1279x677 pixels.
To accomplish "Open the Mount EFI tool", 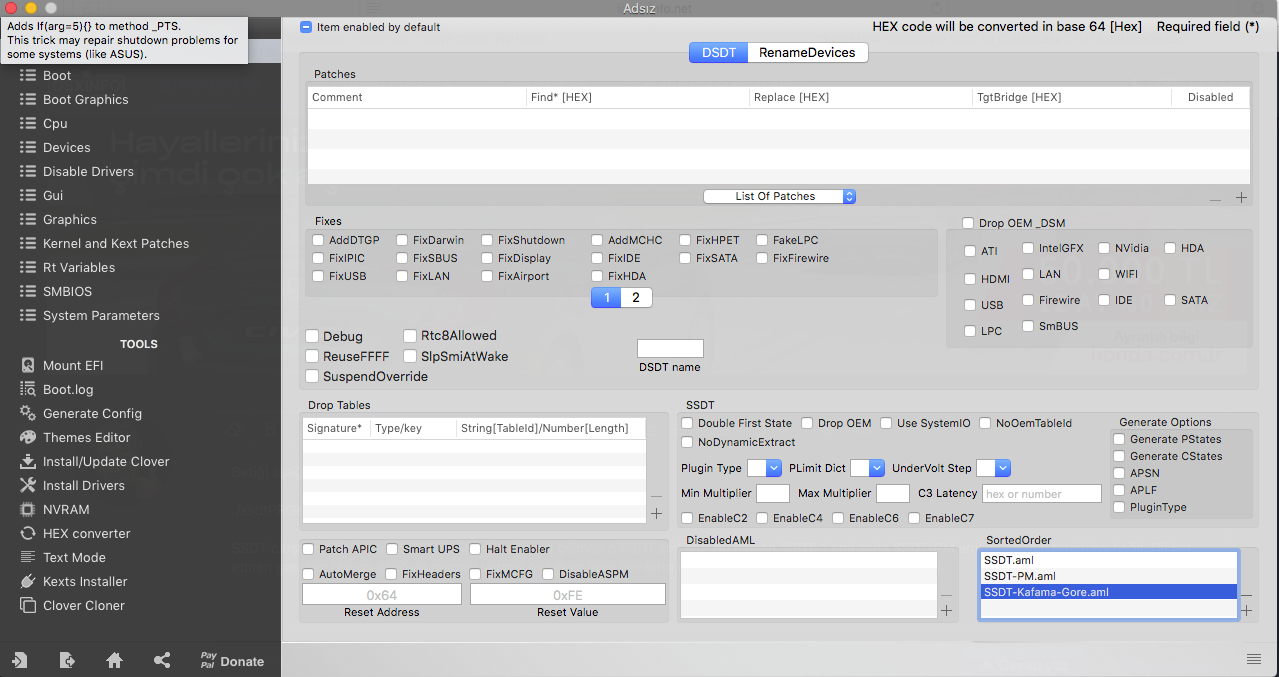I will (72, 366).
